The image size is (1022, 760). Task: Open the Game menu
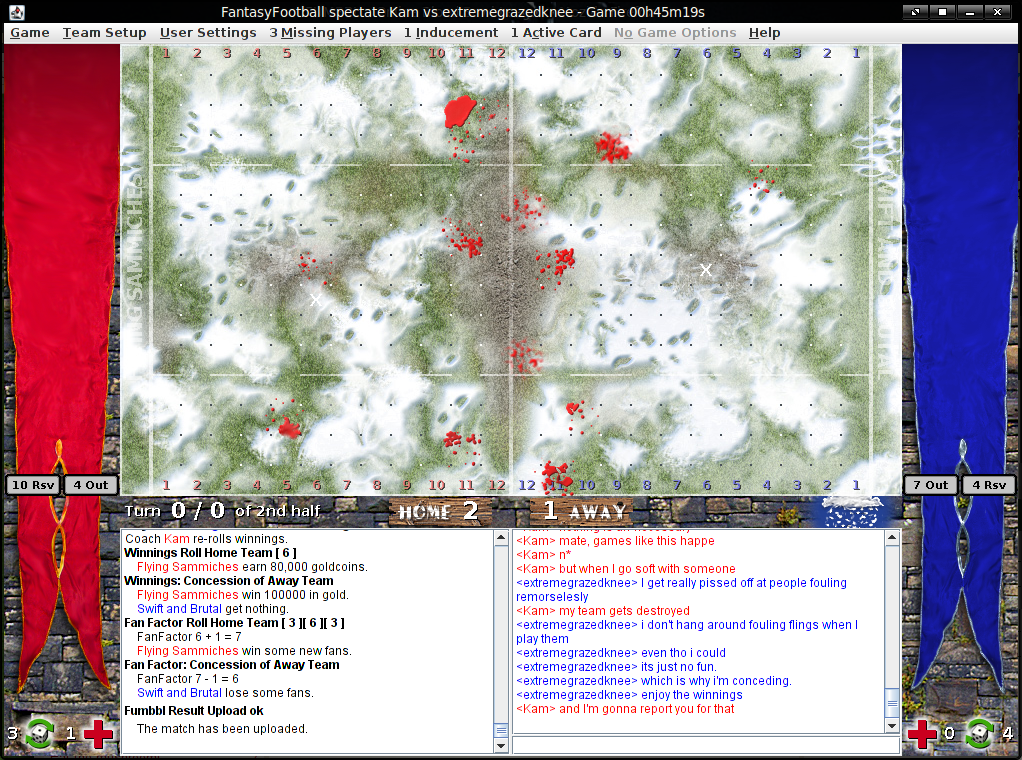click(30, 33)
